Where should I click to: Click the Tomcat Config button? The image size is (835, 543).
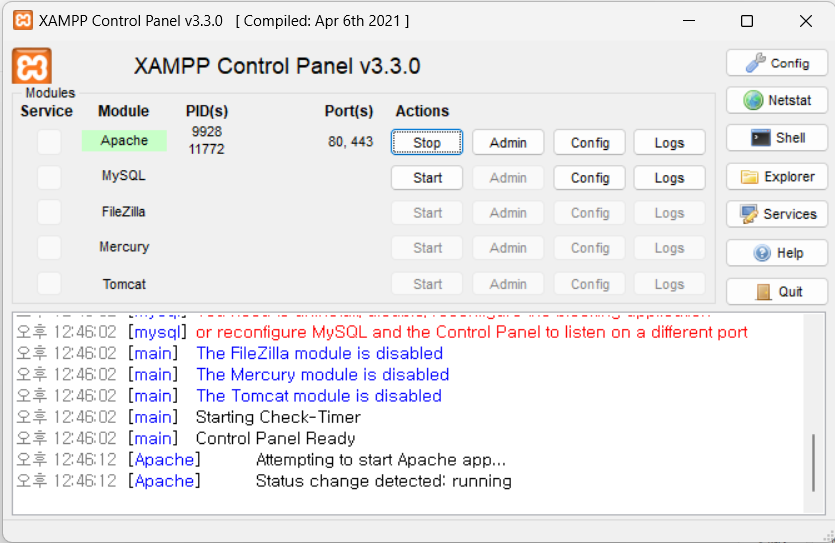(590, 284)
